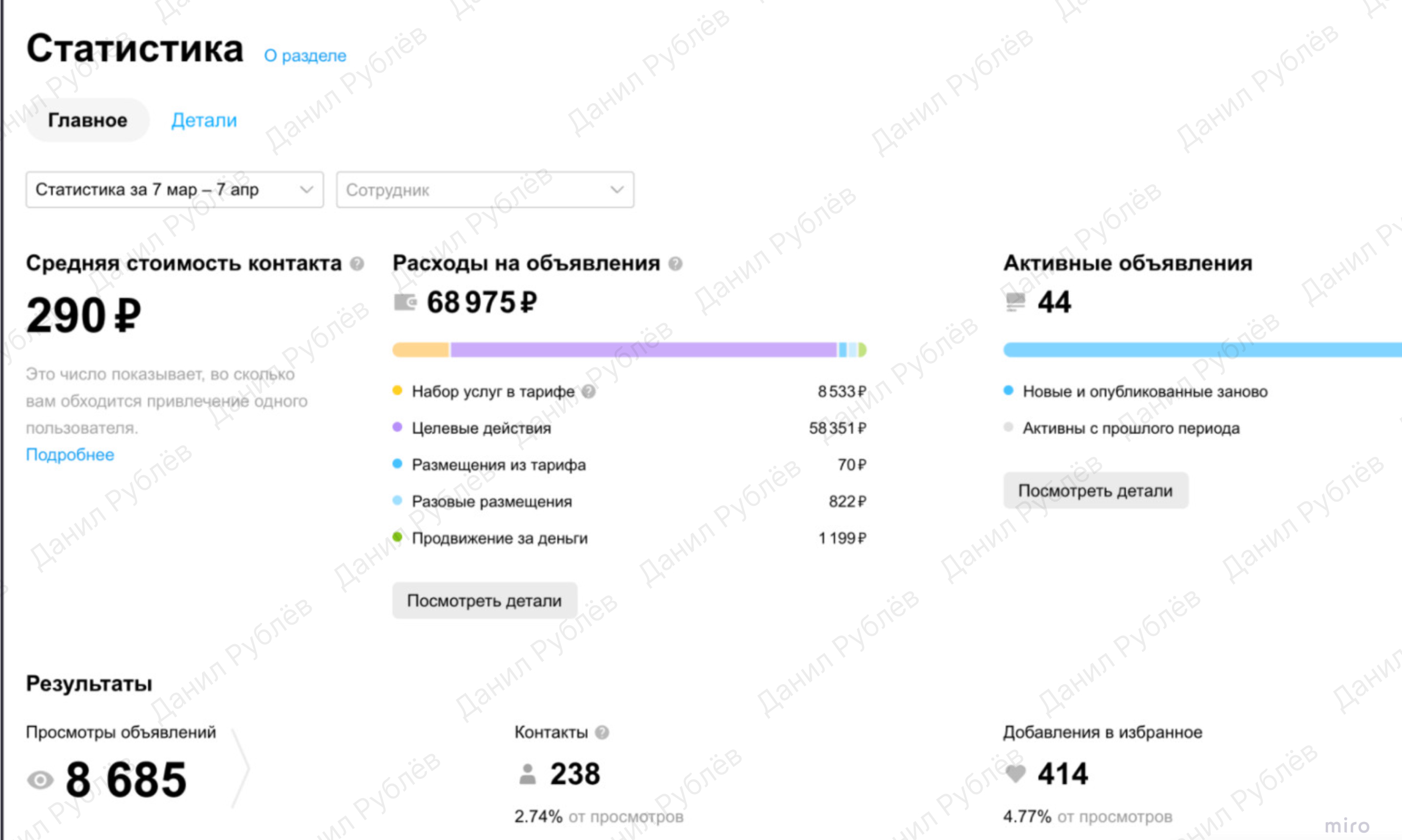Click the ads icon beside 44 active listings
The width and height of the screenshot is (1402, 840).
pyautogui.click(x=1015, y=302)
